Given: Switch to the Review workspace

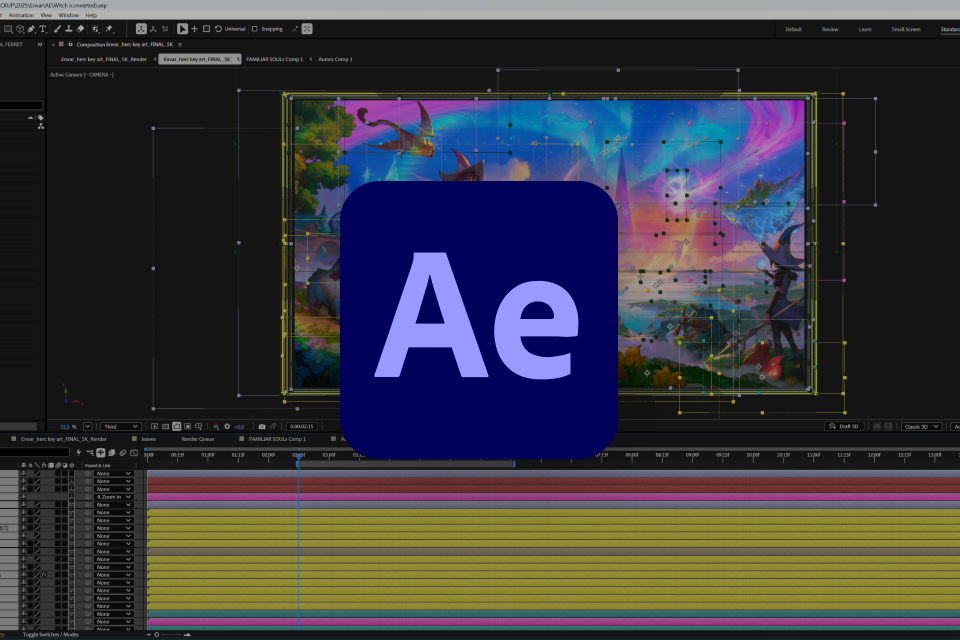Looking at the screenshot, I should click(830, 29).
